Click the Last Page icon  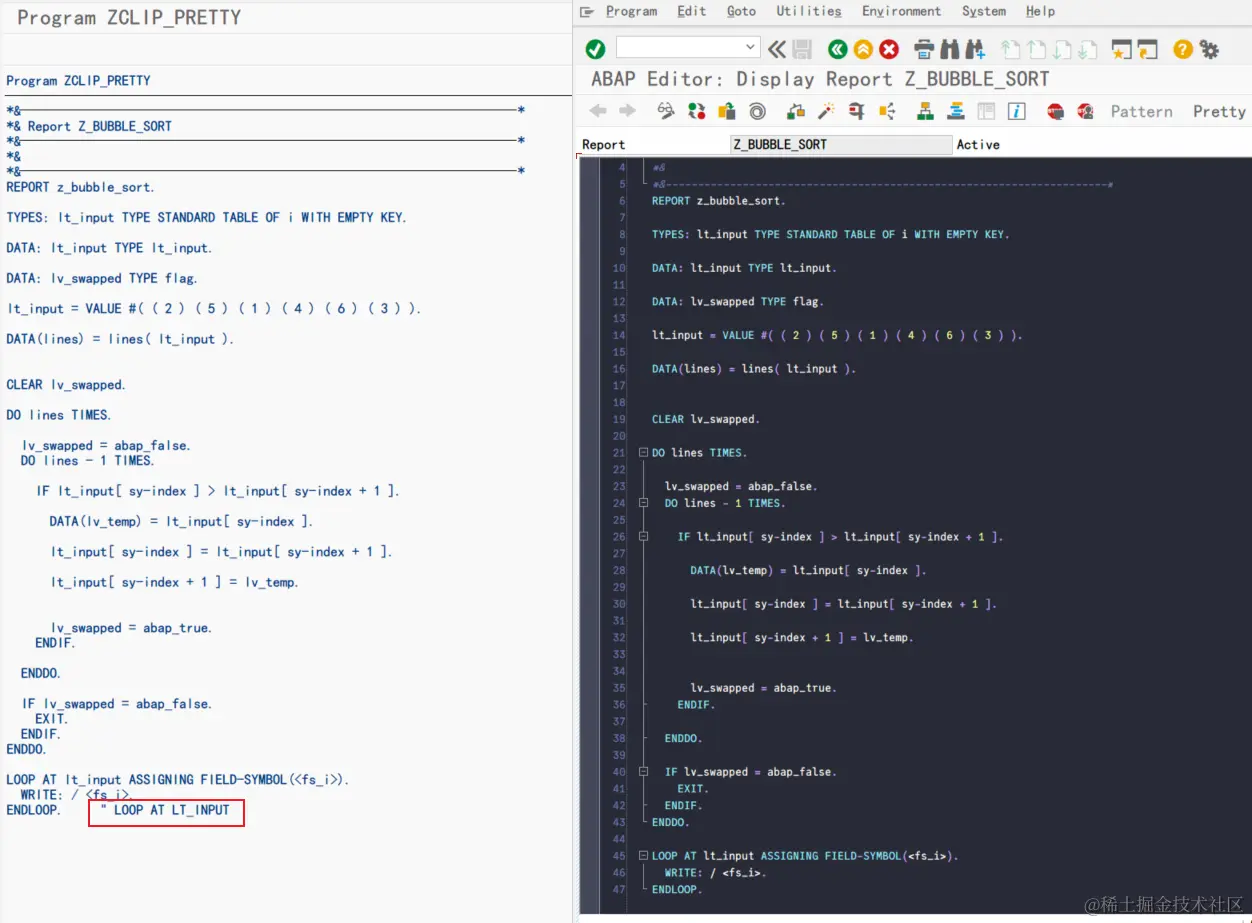[x=1087, y=49]
